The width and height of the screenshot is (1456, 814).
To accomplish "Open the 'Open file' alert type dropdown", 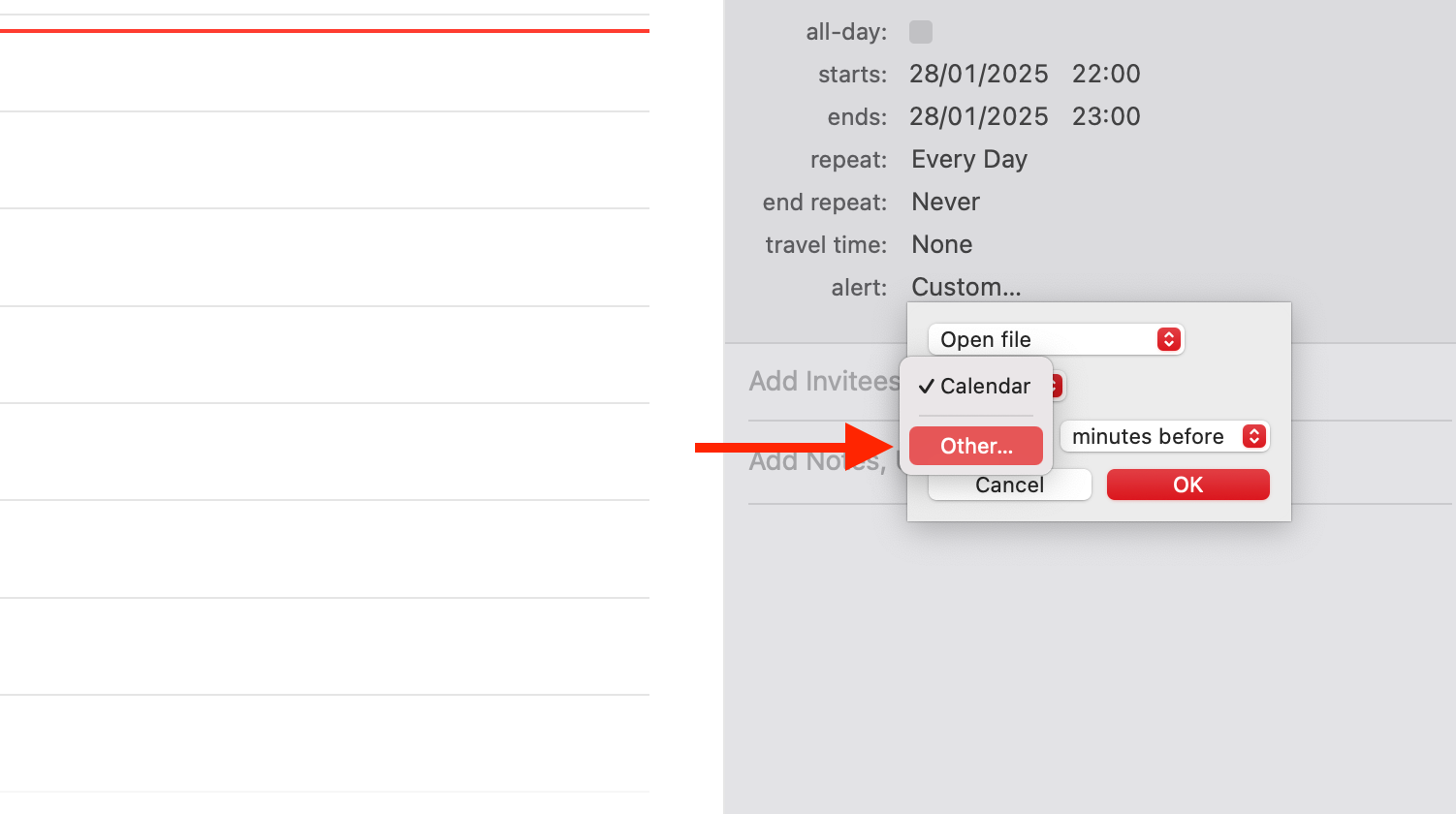I will pos(1056,339).
